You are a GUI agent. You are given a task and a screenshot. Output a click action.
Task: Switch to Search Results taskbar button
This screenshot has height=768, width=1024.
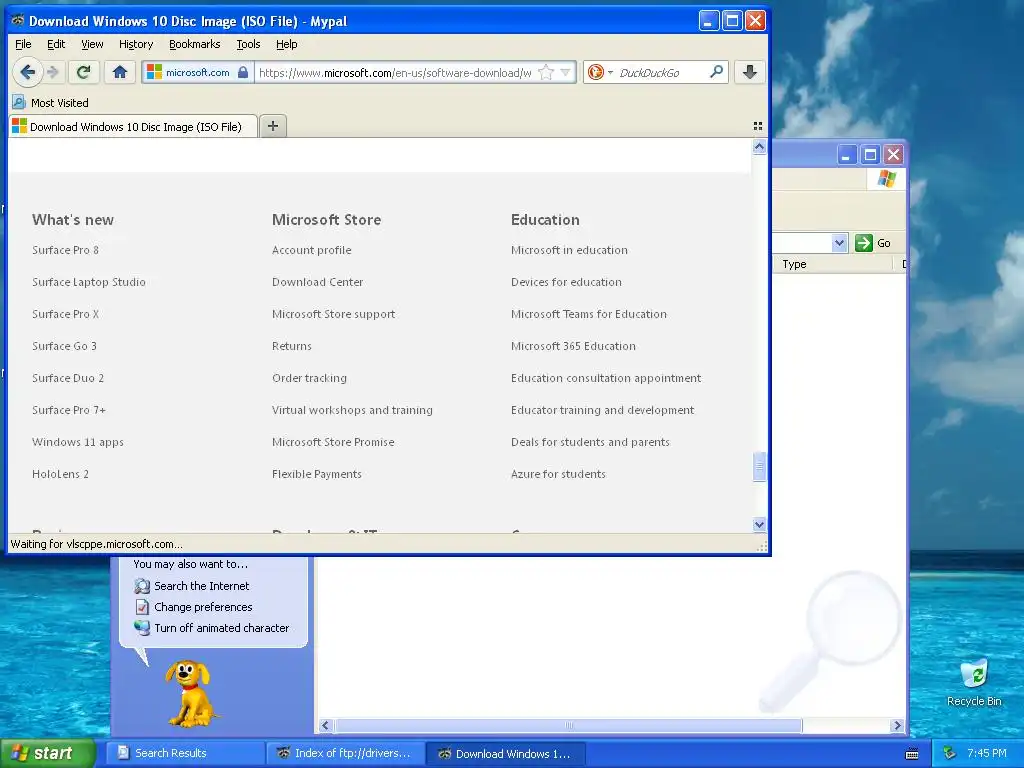coord(184,753)
